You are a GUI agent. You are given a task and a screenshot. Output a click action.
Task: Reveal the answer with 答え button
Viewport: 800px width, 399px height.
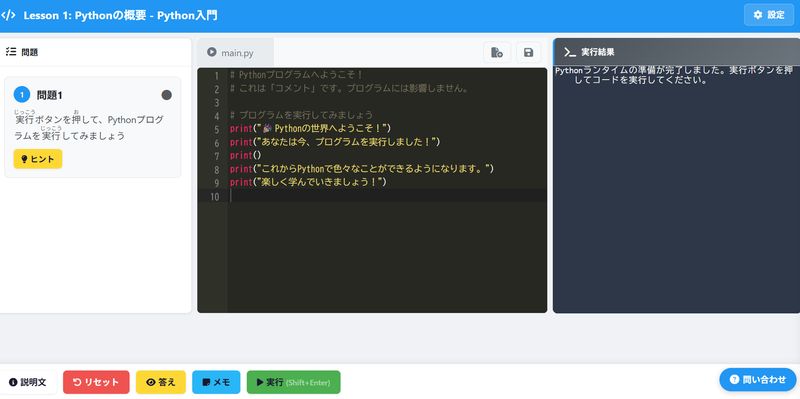(x=161, y=382)
